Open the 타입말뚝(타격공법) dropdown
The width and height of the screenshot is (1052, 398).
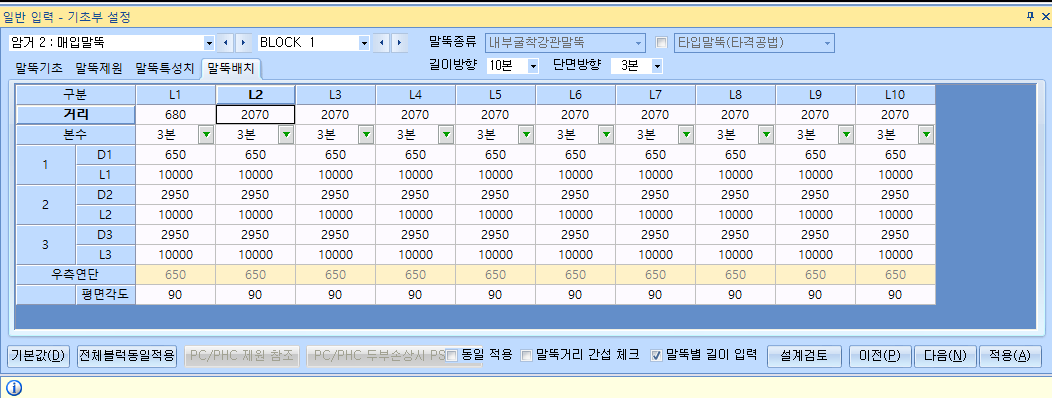point(828,43)
